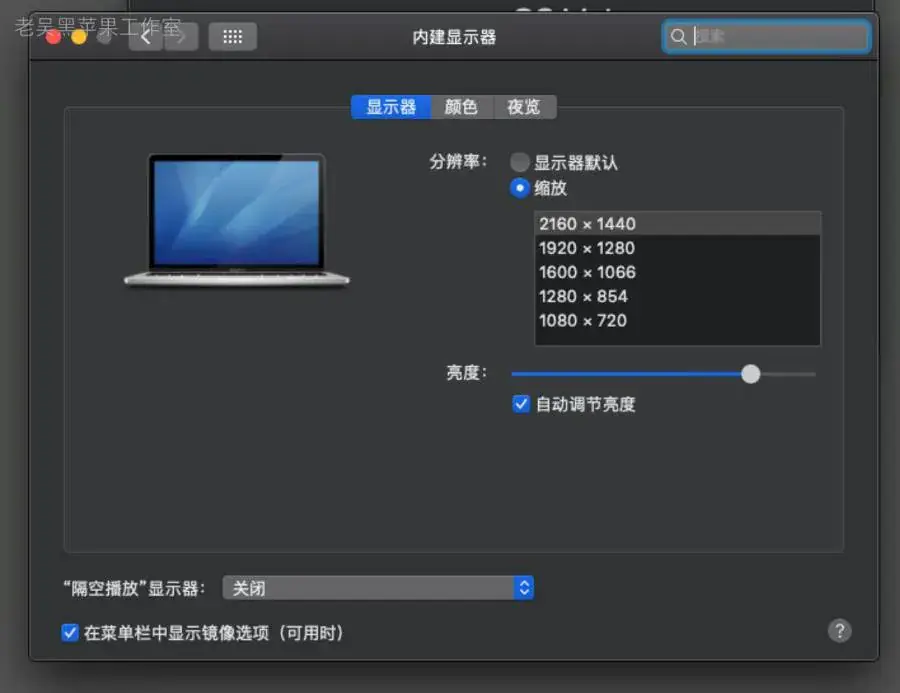This screenshot has height=693, width=900.
Task: Switch to the 显示器 tab
Action: click(391, 107)
